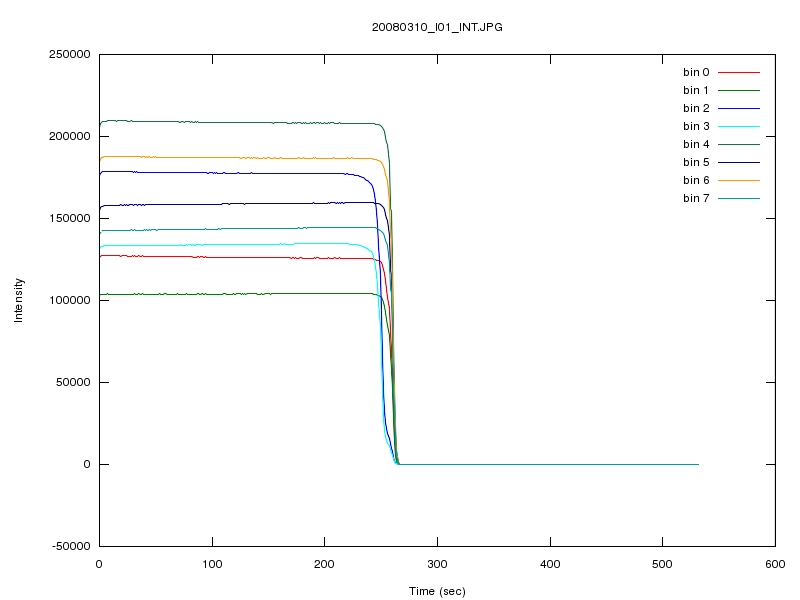The image size is (800, 600).
Task: Click the 'bin 6' legend label
Action: [x=696, y=180]
